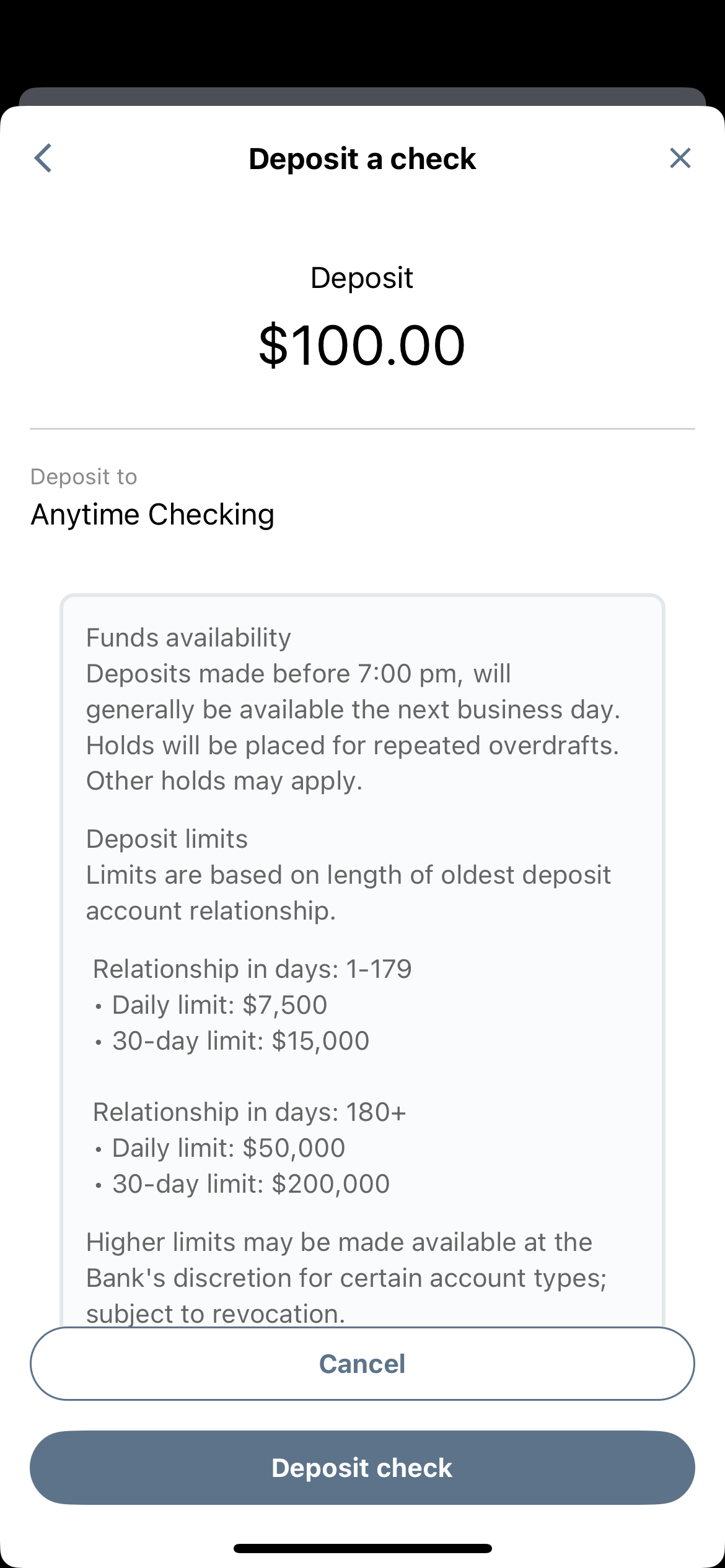
Task: Tap the 30-day limit: $15,000 bullet
Action: pos(232,1041)
